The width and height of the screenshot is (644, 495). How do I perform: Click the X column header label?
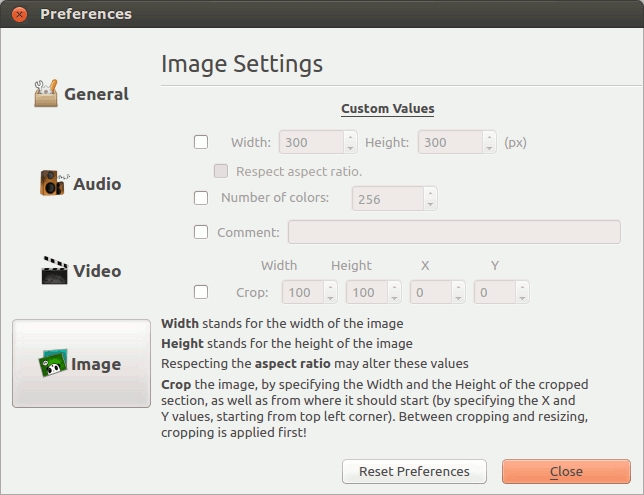click(425, 266)
